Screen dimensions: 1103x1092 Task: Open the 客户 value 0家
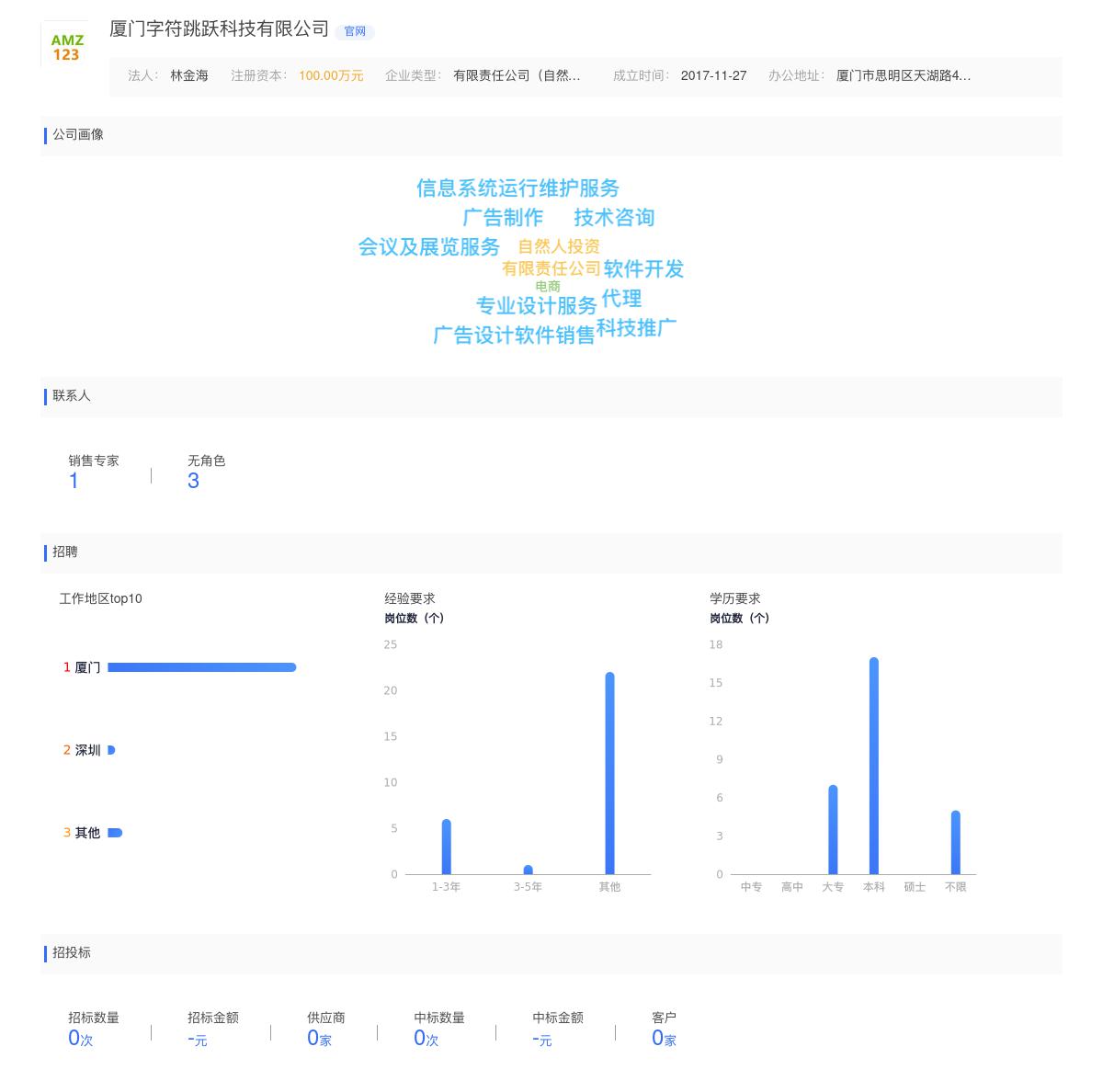(x=665, y=1039)
